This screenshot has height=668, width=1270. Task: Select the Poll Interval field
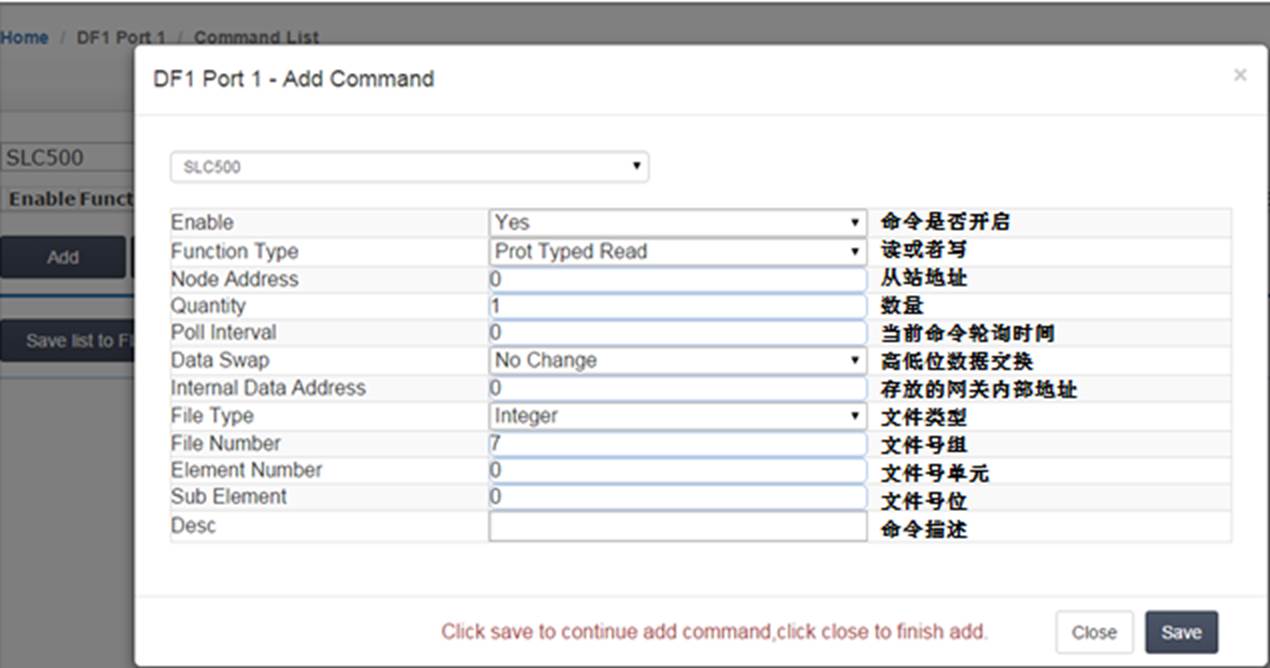tap(678, 333)
